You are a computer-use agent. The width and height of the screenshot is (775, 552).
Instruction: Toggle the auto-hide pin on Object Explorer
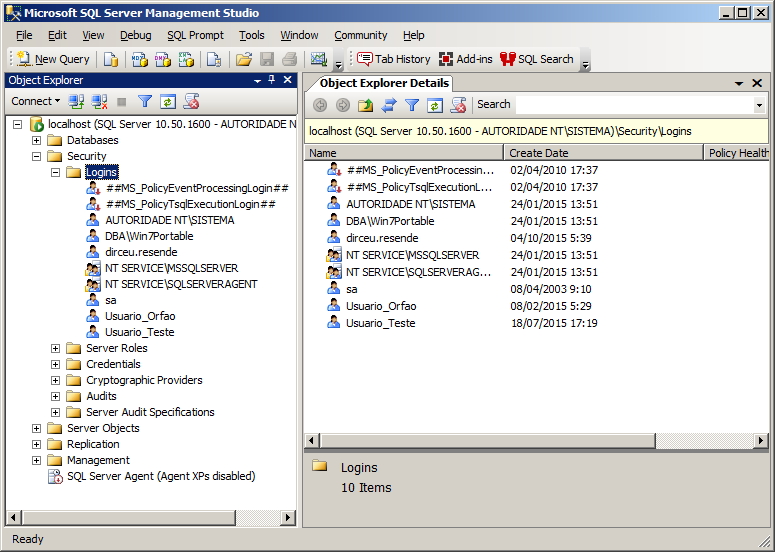point(271,80)
